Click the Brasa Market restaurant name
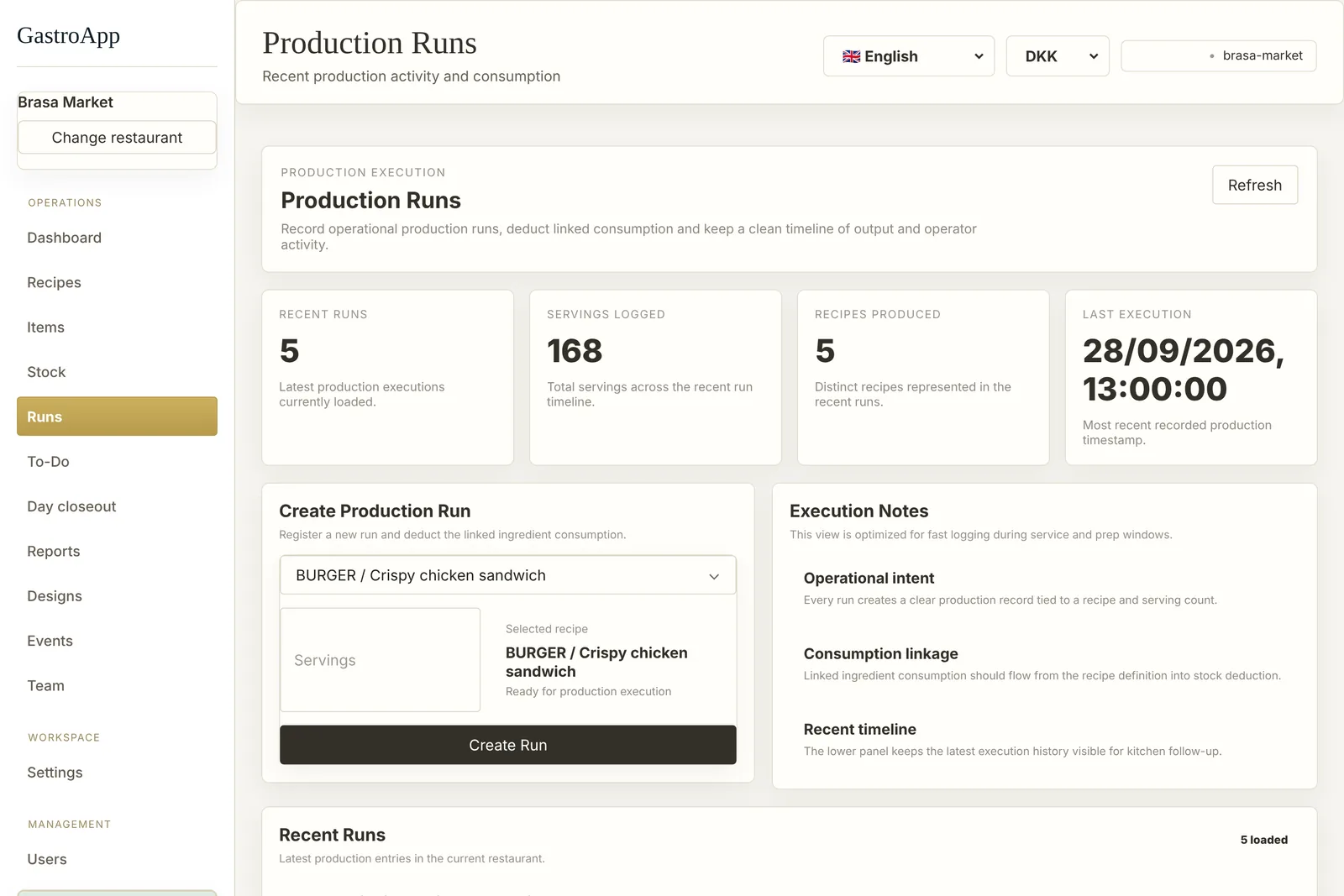This screenshot has height=896, width=1344. pos(66,102)
